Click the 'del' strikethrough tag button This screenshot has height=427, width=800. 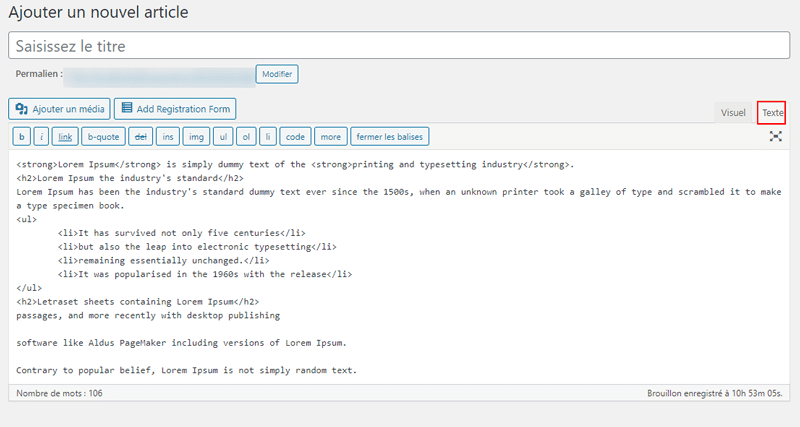tap(140, 136)
